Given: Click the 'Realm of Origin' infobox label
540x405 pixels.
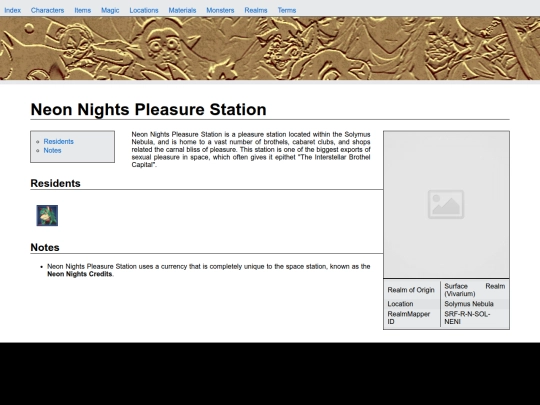Looking at the screenshot, I should coord(411,290).
